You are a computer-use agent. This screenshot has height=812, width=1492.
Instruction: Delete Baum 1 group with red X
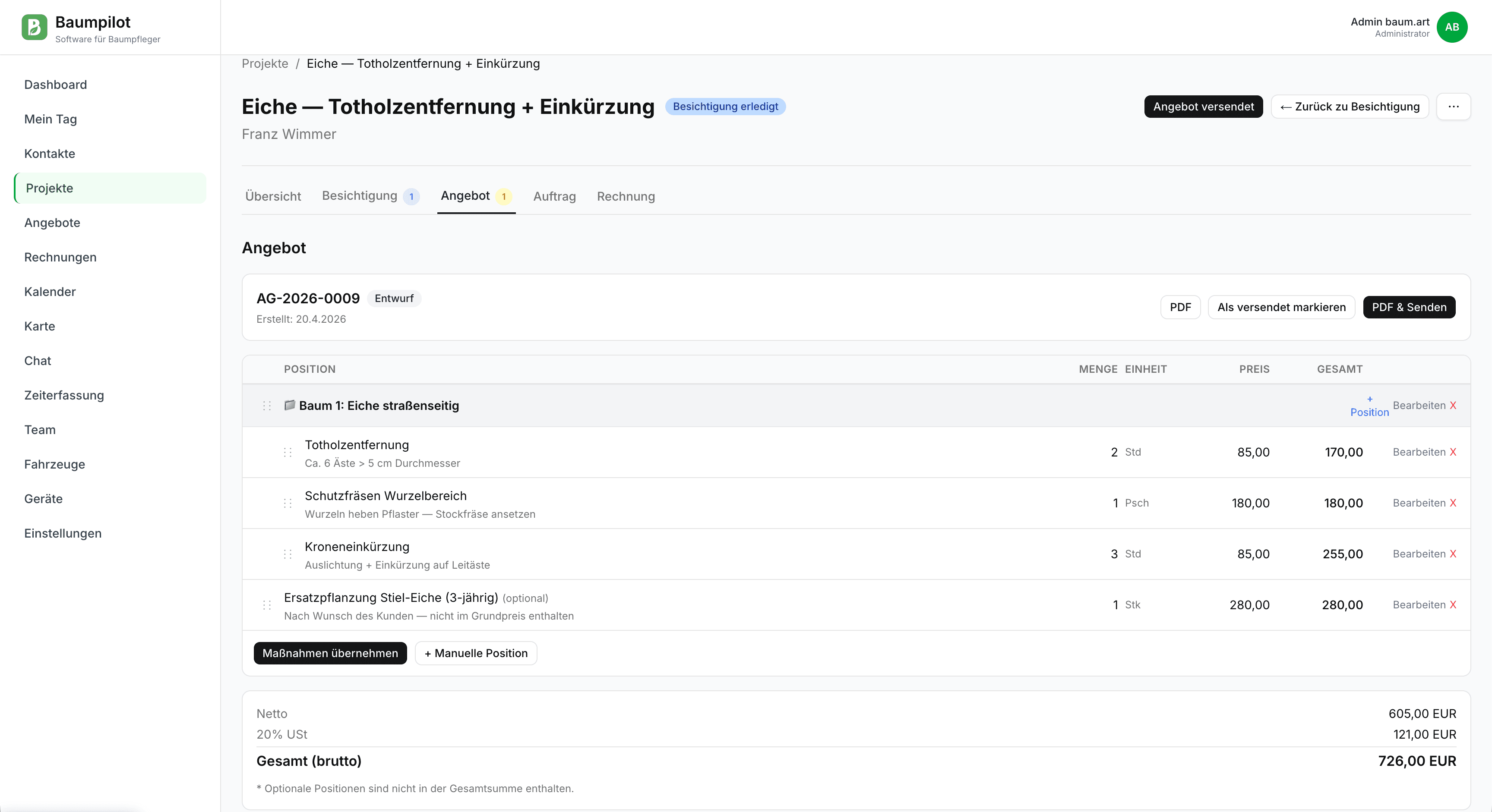tap(1453, 405)
